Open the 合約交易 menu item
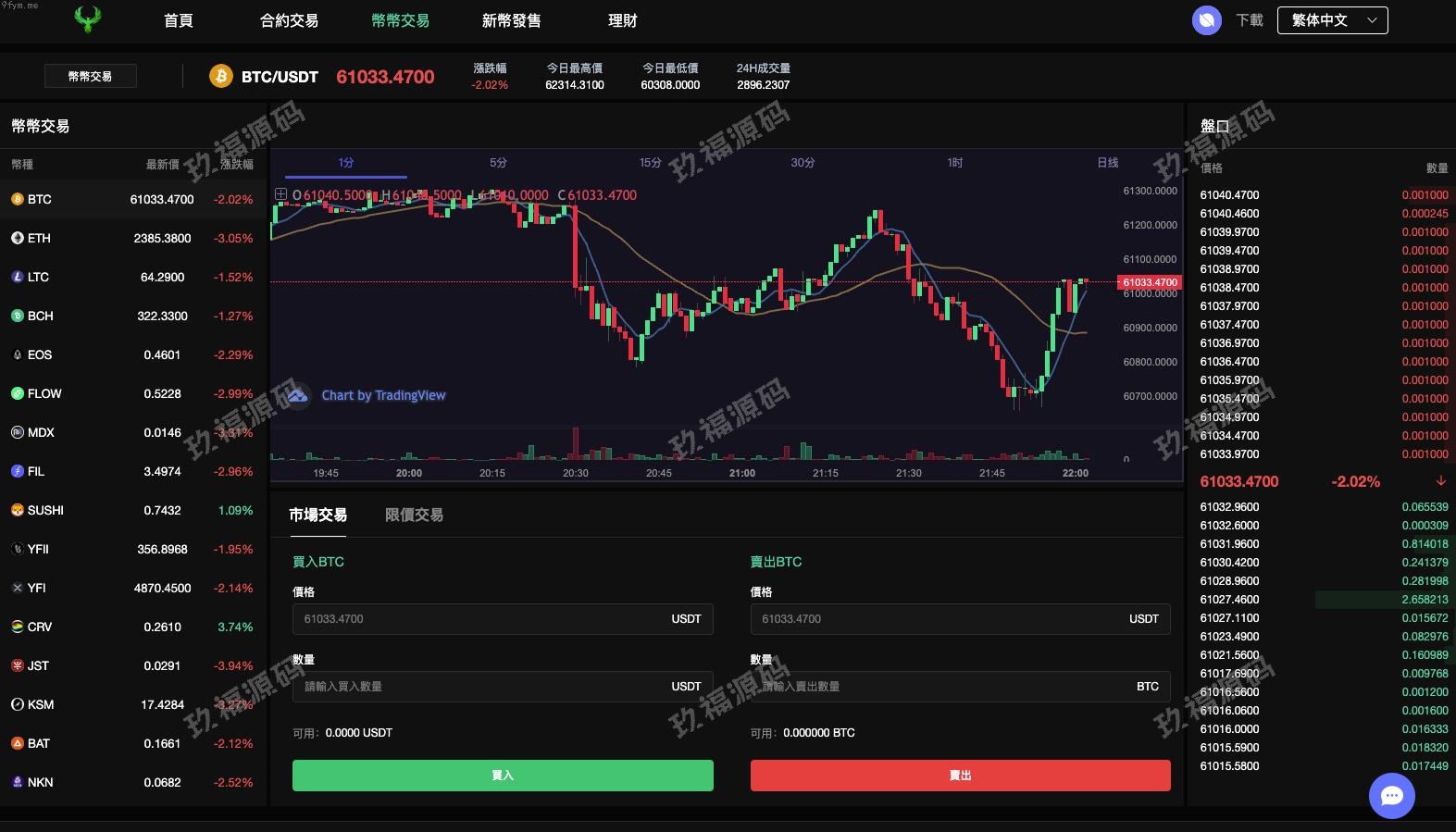Viewport: 1456px width, 832px height. click(289, 20)
